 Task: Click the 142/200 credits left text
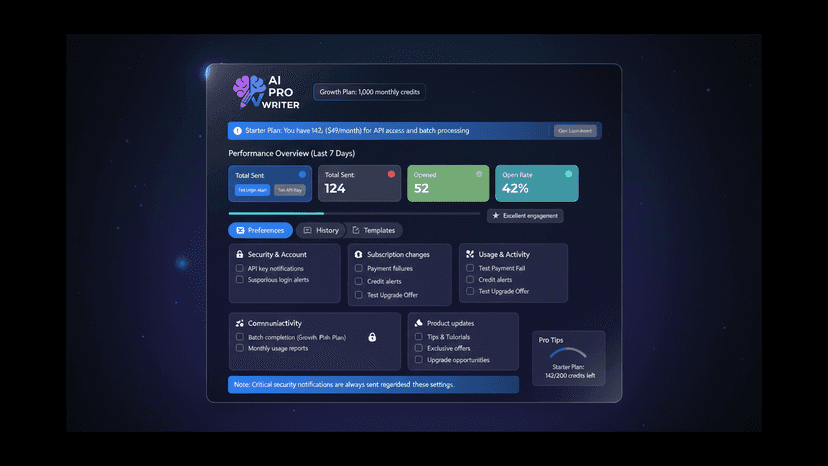pyautogui.click(x=570, y=376)
